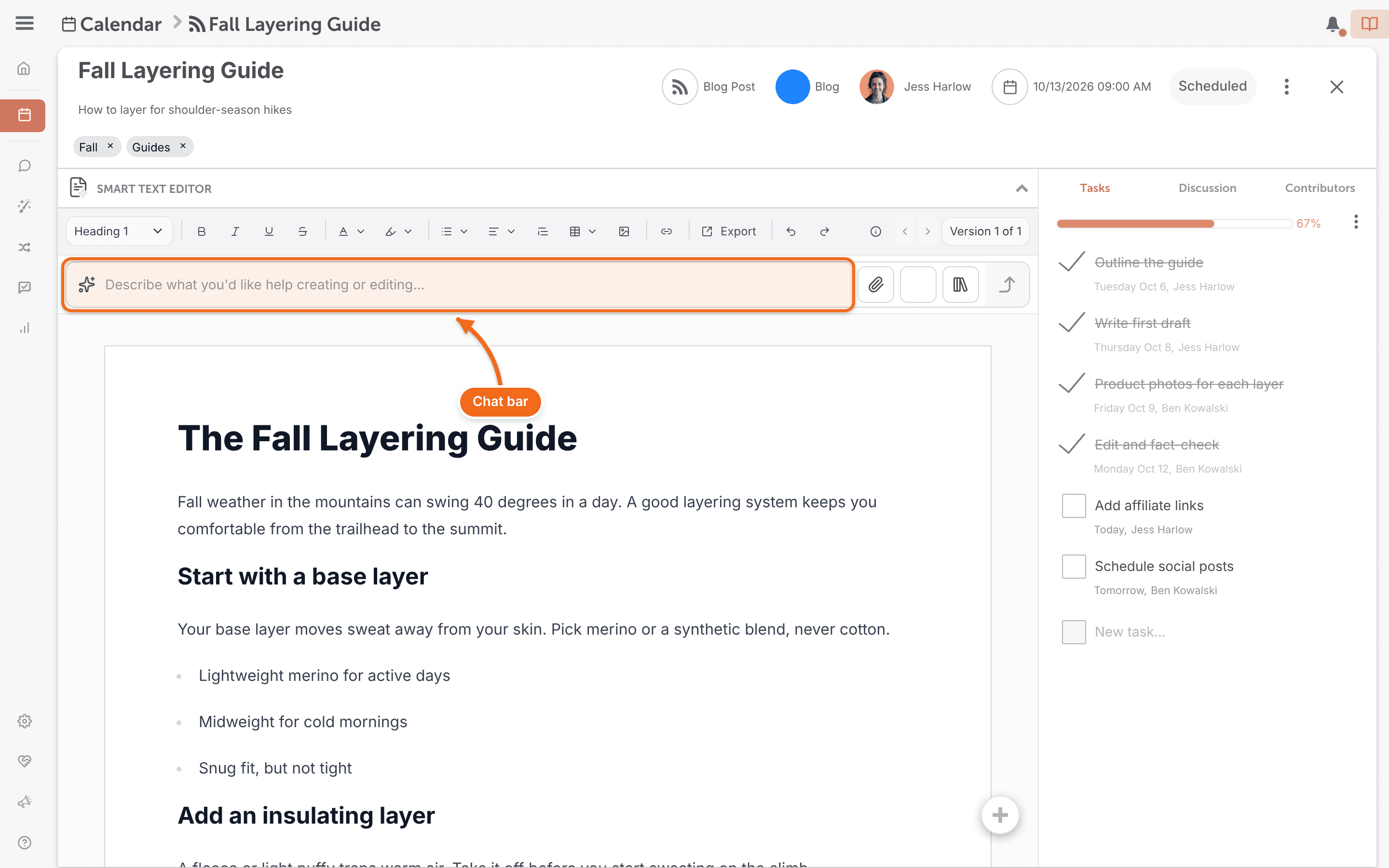Uncheck the Write first draft task
Image resolution: width=1389 pixels, height=868 pixels.
coord(1072,323)
